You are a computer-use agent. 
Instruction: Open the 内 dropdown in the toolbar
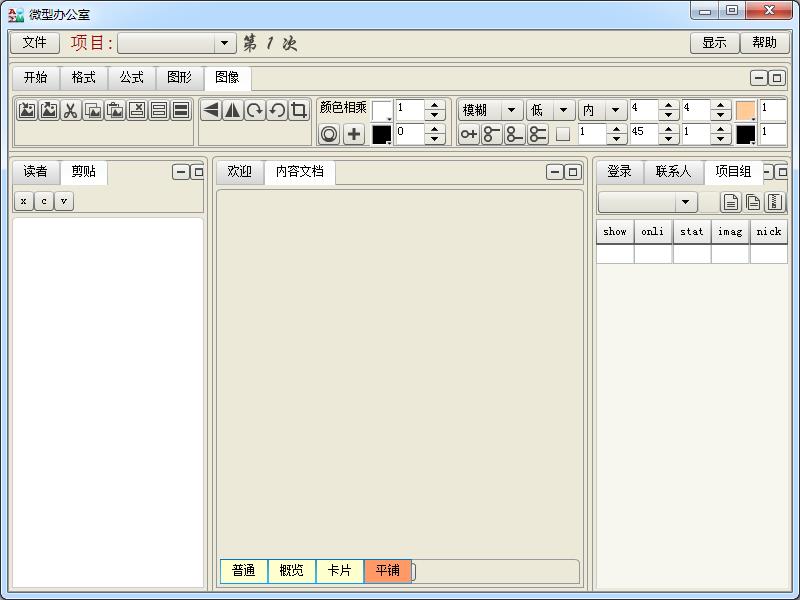click(602, 111)
